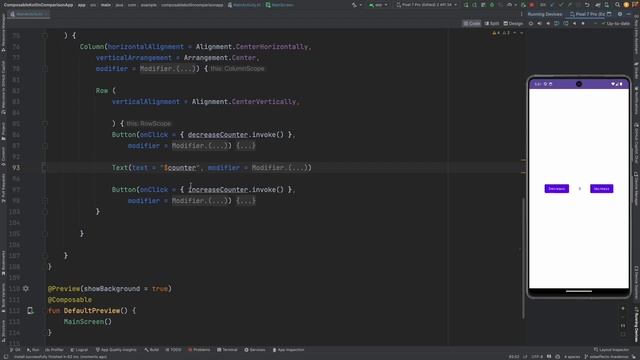The width and height of the screenshot is (640, 360).
Task: Switch editor to Split view
Action: (492, 24)
